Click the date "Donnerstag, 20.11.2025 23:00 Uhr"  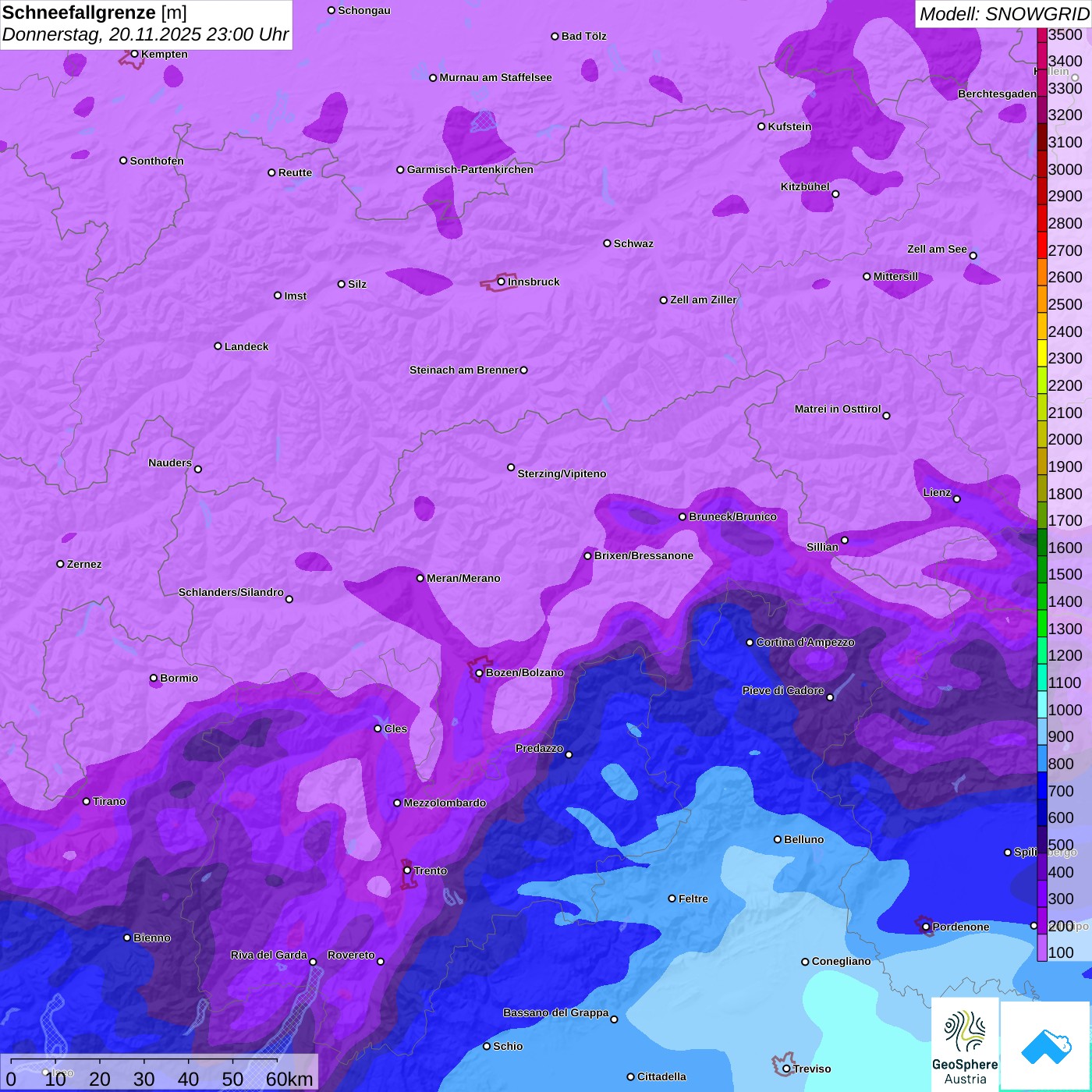[x=145, y=35]
